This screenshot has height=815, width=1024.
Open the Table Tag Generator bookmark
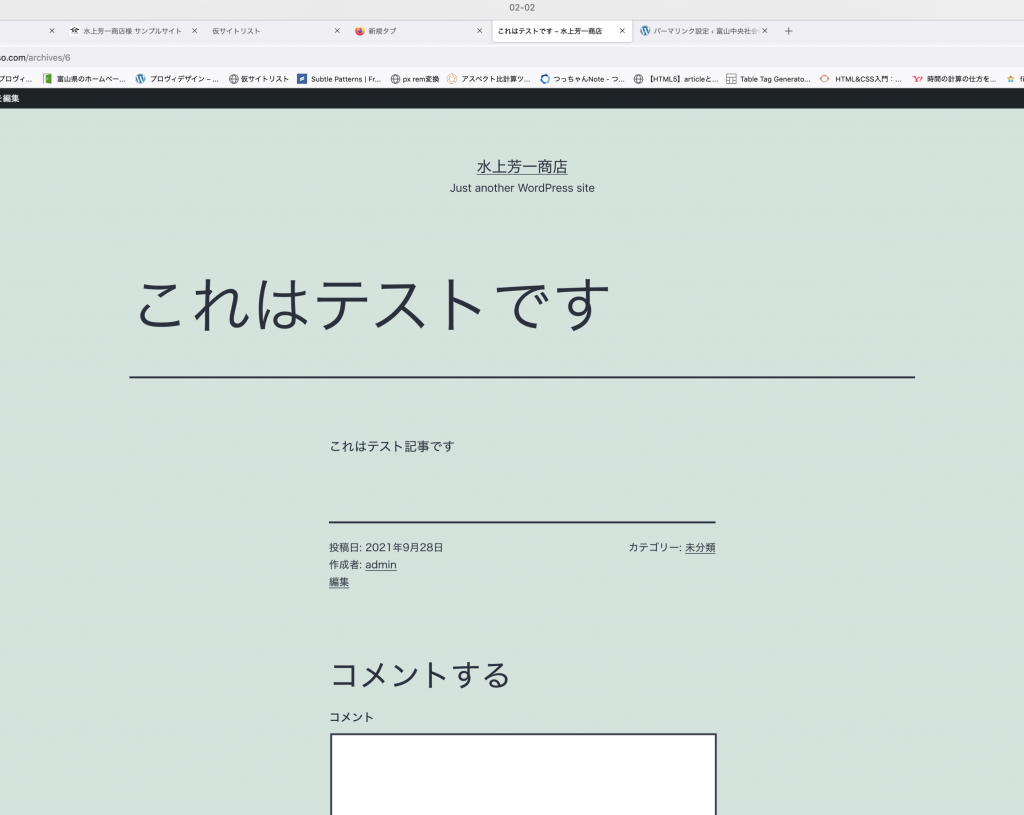coord(768,79)
